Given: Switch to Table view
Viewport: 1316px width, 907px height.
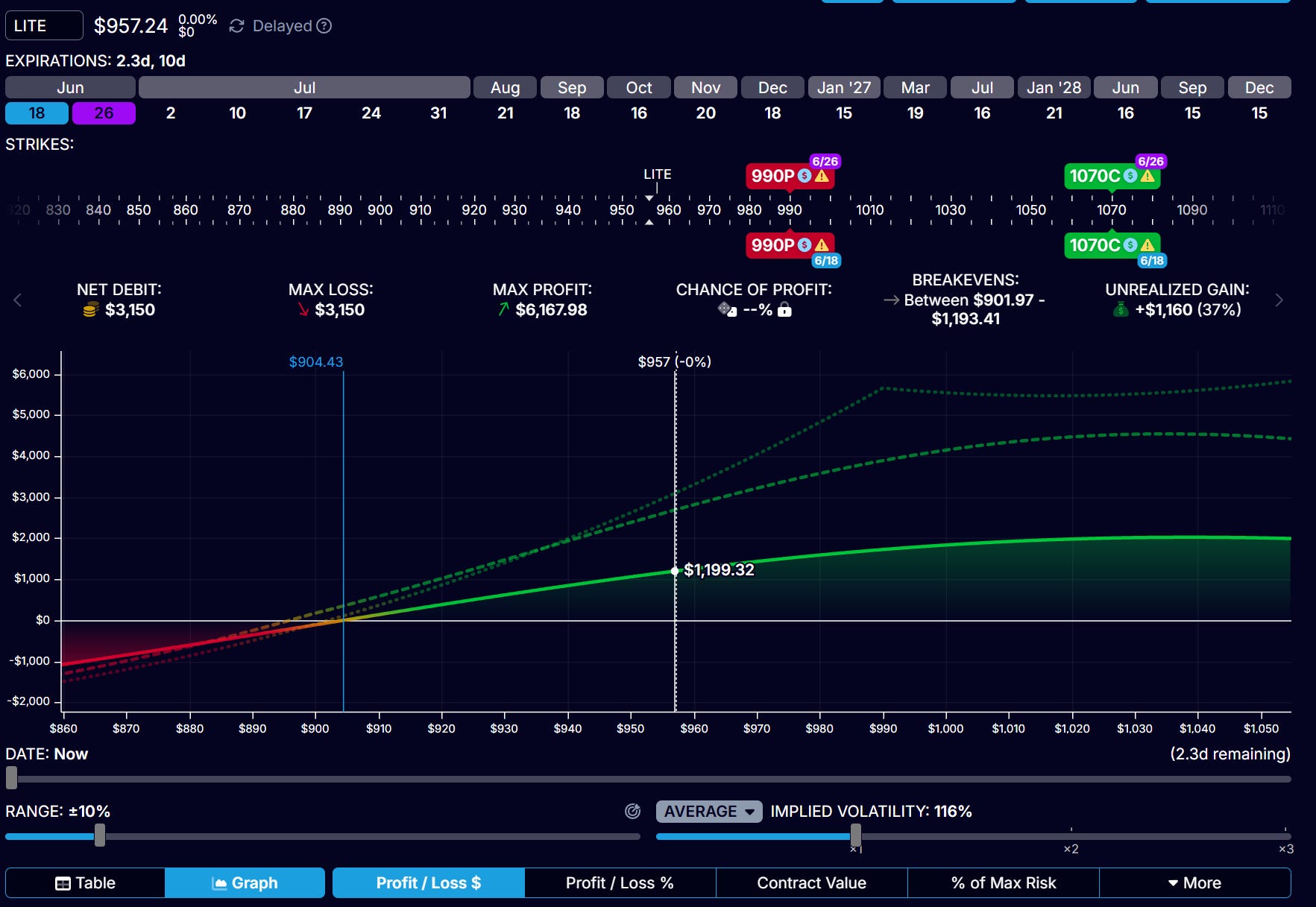Looking at the screenshot, I should pyautogui.click(x=85, y=883).
